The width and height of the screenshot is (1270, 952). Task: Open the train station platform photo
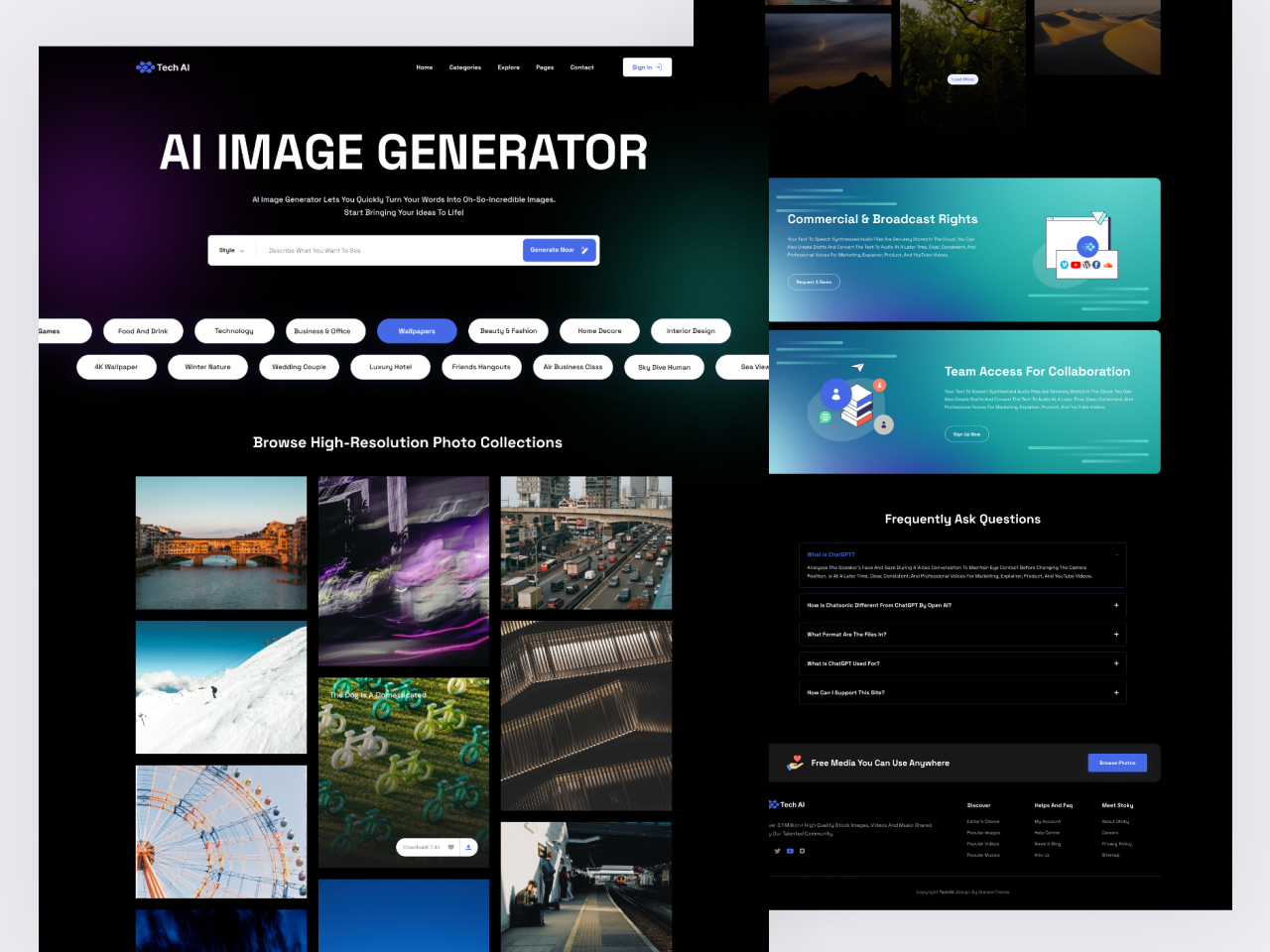[586, 887]
